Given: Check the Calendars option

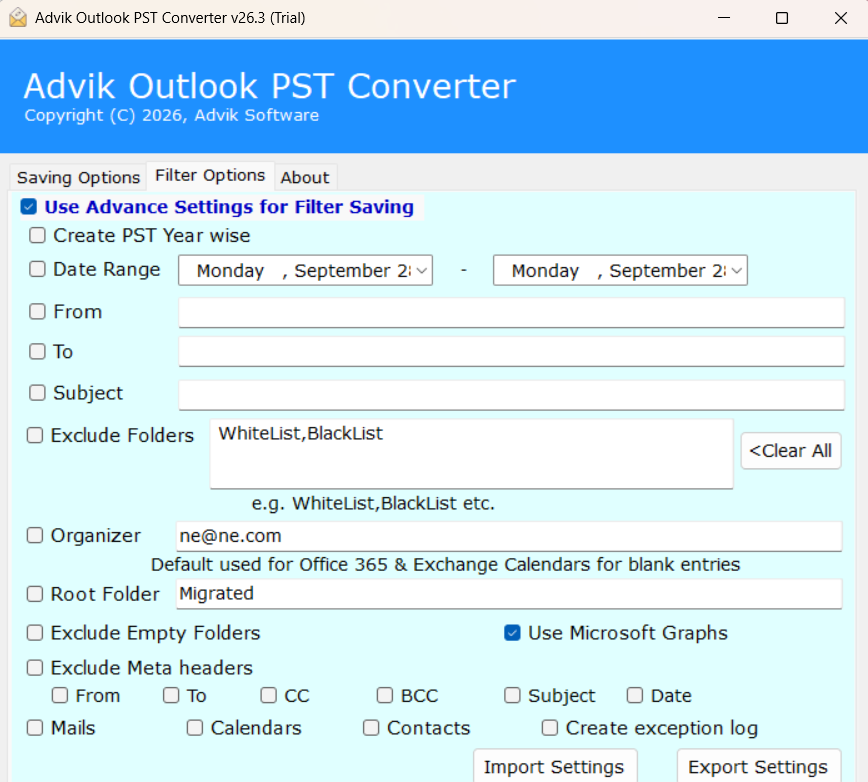Looking at the screenshot, I should (x=195, y=728).
